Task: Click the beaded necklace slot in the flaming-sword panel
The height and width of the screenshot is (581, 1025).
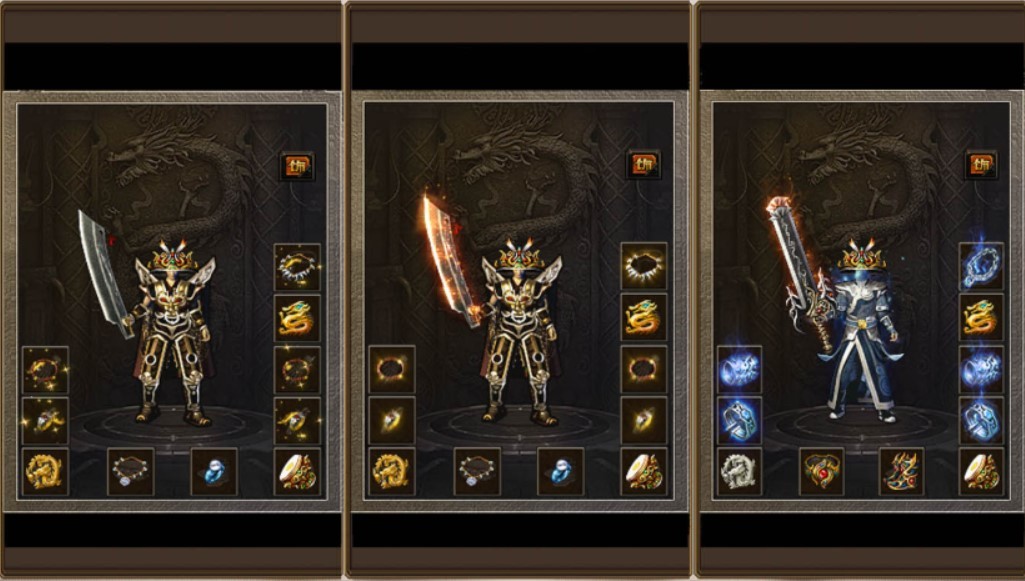Action: pyautogui.click(x=477, y=471)
